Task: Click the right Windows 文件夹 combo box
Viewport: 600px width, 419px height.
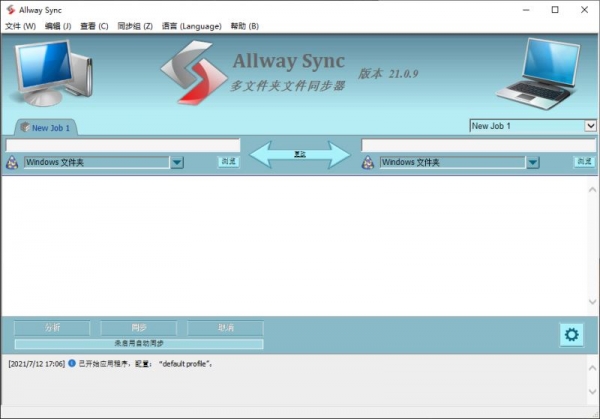Action: [460, 163]
